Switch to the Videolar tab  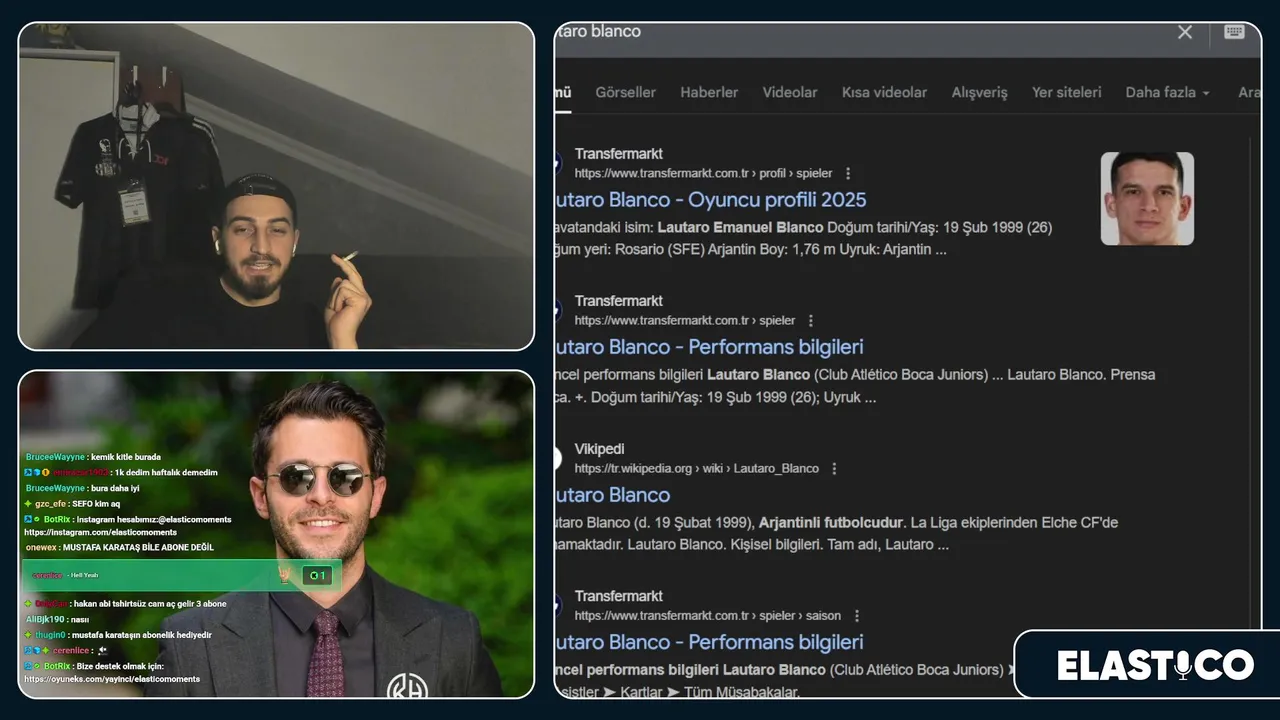pyautogui.click(x=790, y=92)
